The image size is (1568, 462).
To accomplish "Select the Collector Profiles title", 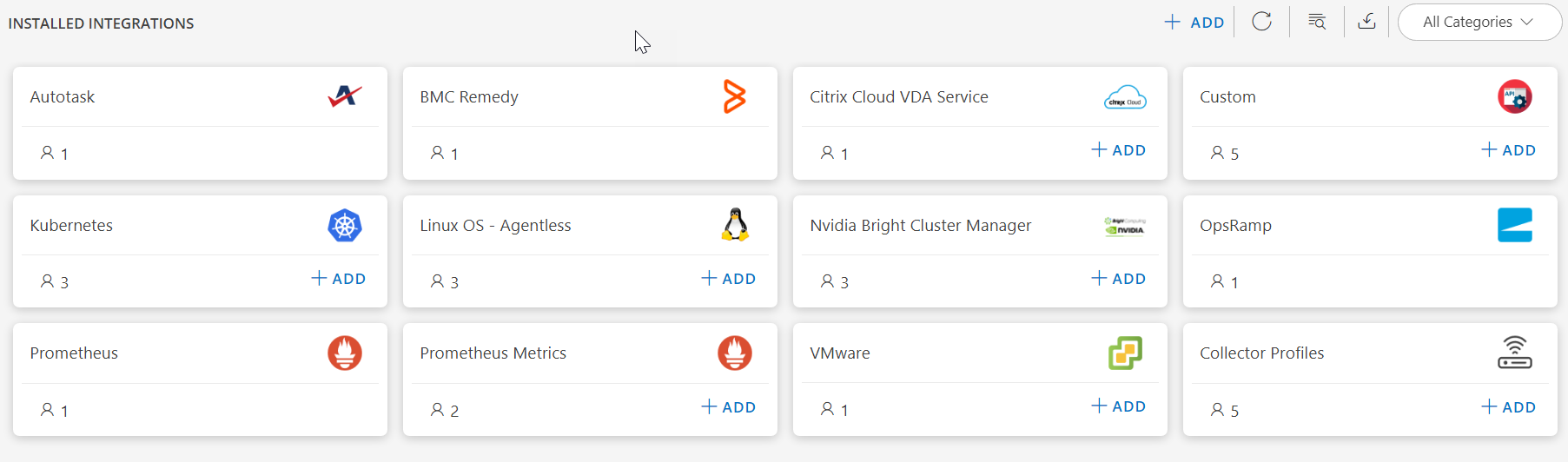I will click(1261, 353).
